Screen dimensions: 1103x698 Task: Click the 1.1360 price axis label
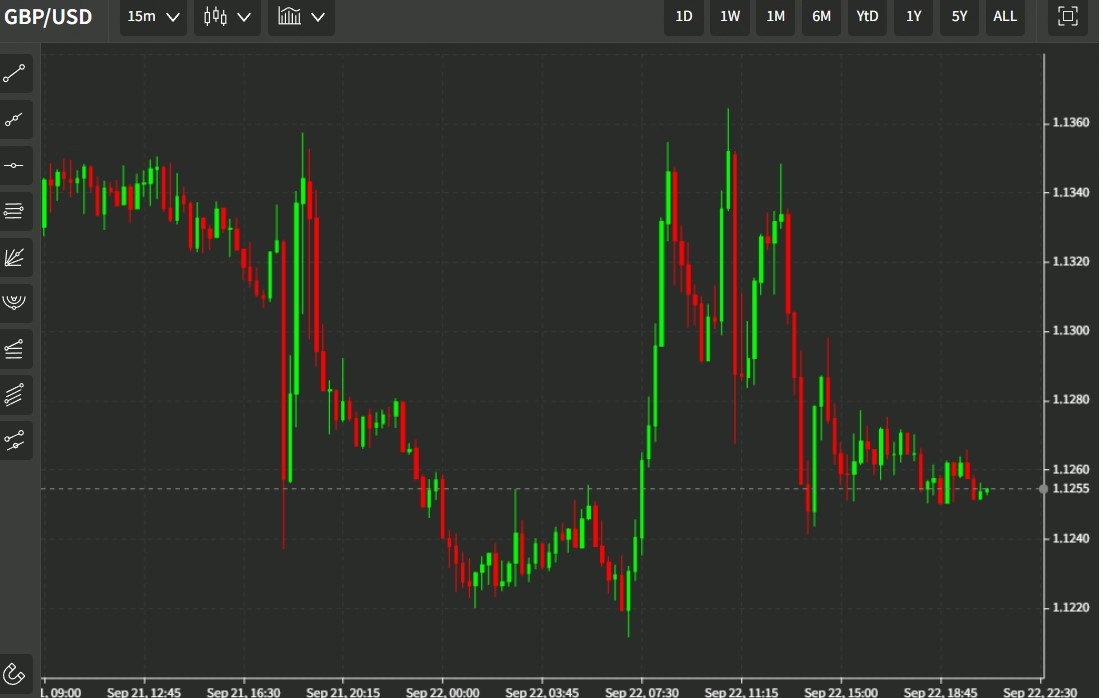(x=1070, y=122)
